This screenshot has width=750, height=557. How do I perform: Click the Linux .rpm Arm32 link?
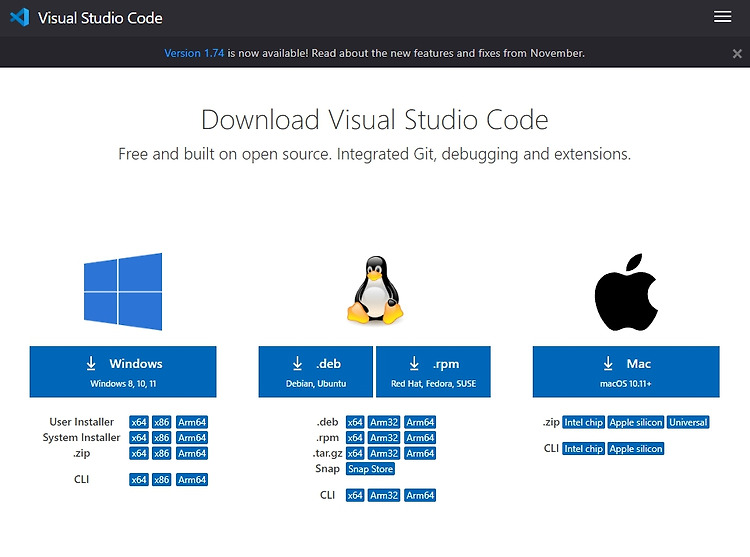pos(384,437)
